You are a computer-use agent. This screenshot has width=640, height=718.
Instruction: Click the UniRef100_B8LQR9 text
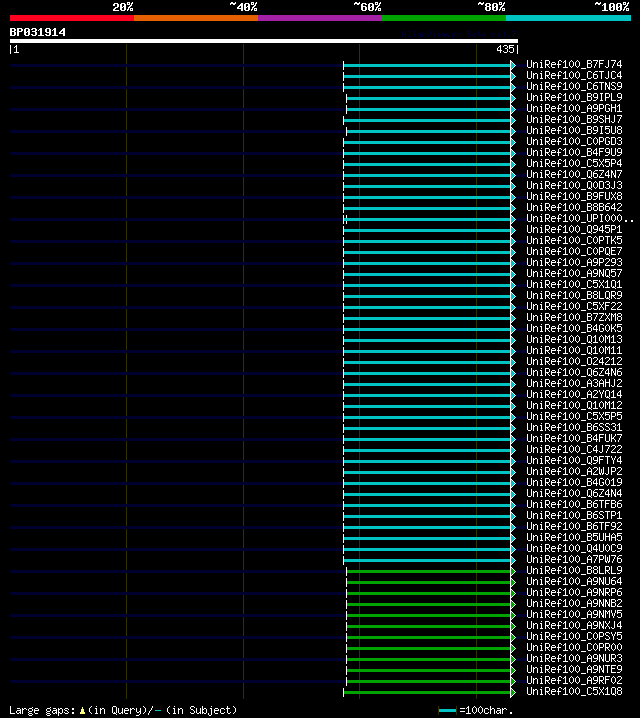point(574,295)
